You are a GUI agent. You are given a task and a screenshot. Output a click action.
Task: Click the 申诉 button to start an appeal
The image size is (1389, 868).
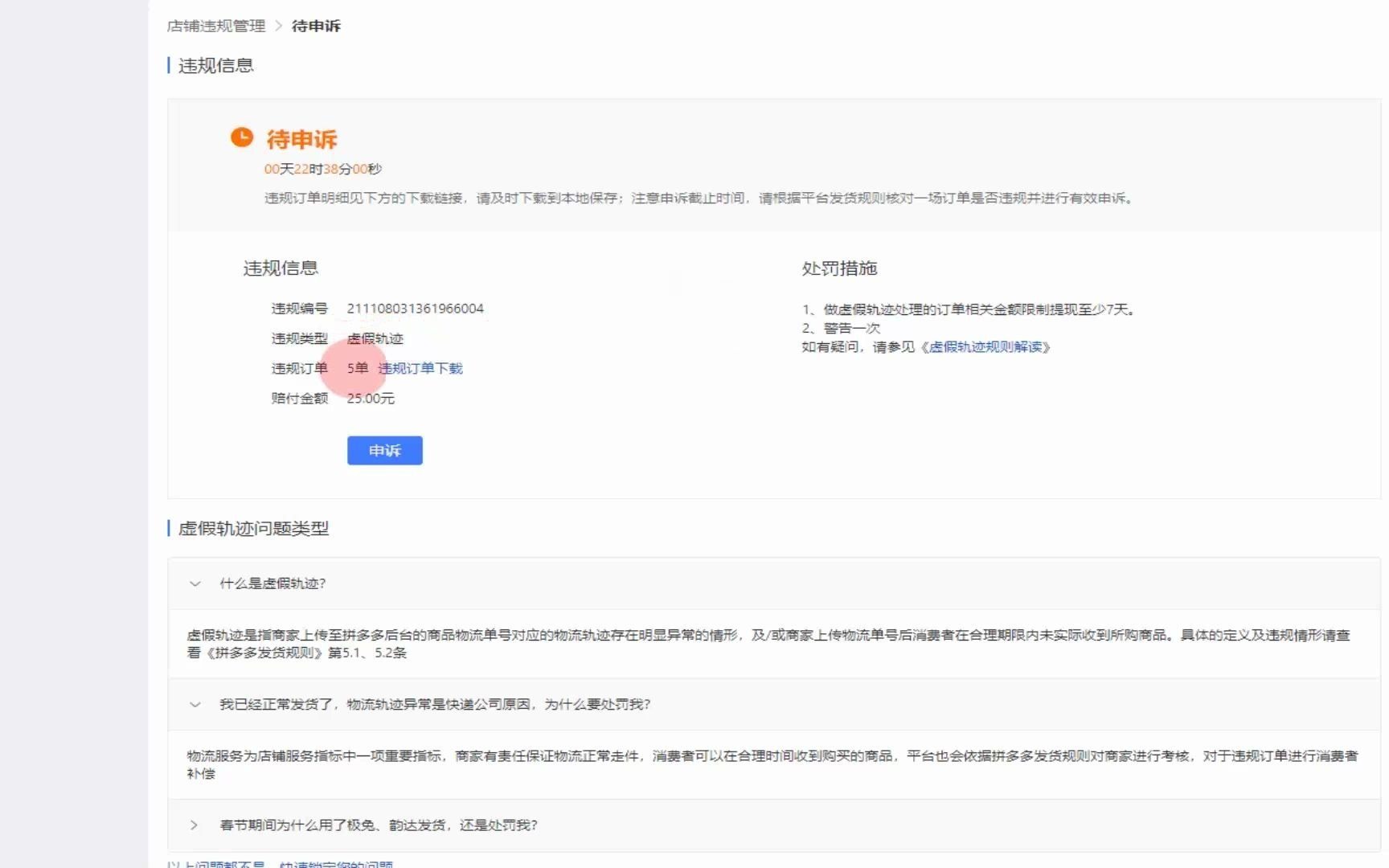click(384, 451)
